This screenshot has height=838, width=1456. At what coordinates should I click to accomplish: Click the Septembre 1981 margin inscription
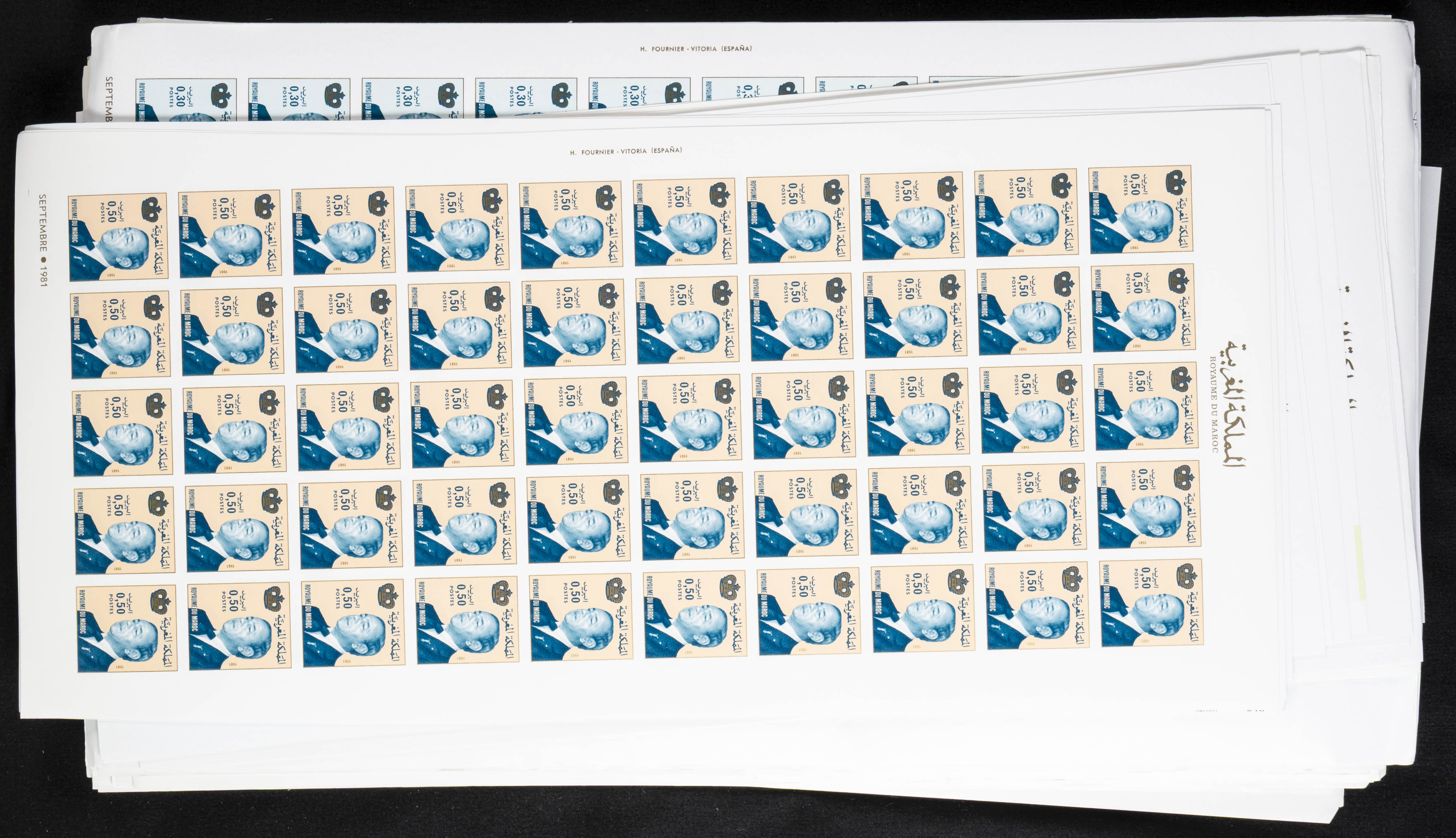(x=43, y=240)
